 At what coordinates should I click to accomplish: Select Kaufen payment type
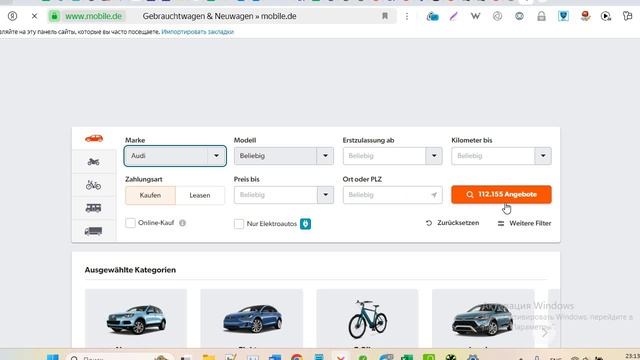point(150,196)
